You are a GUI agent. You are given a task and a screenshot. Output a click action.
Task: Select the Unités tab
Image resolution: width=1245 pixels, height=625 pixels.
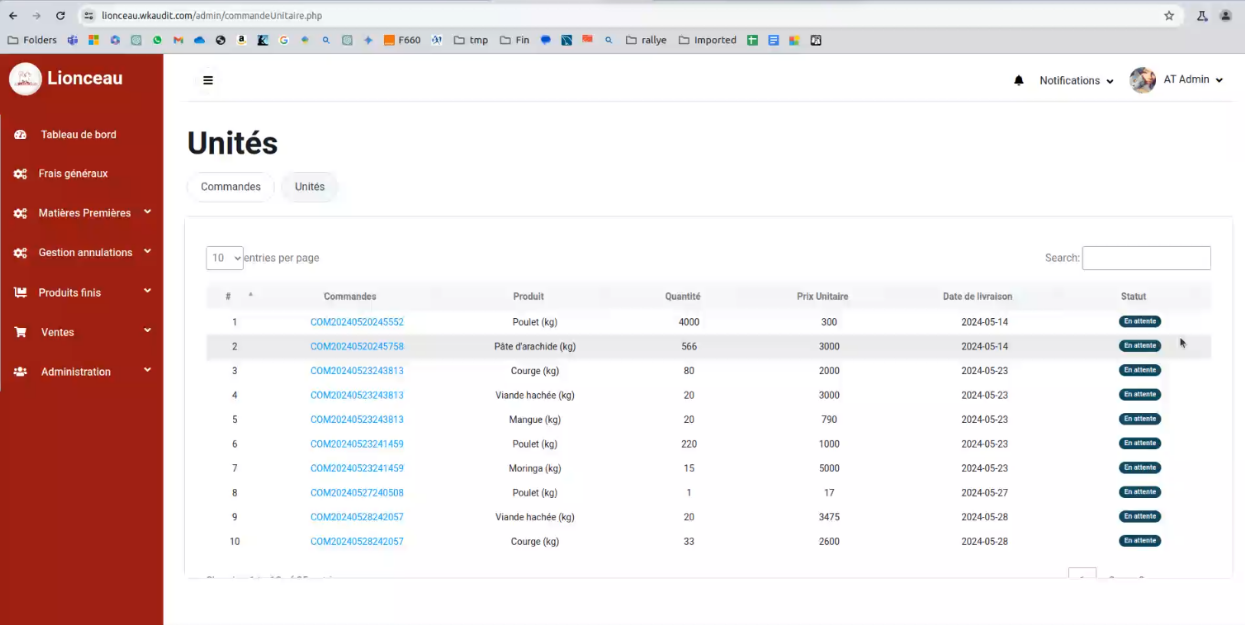tap(310, 187)
